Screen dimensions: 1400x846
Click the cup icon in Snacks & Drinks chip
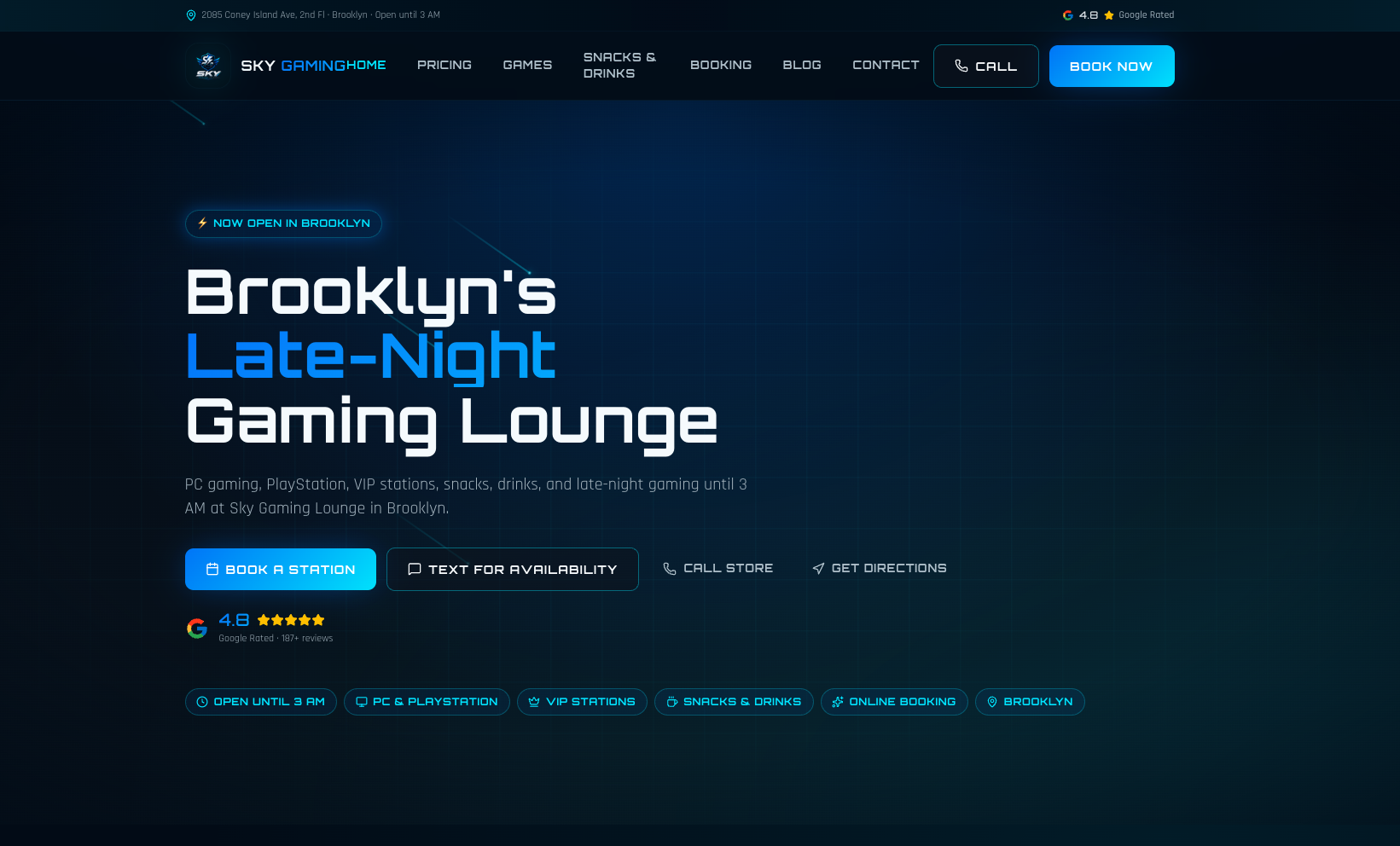(671, 702)
